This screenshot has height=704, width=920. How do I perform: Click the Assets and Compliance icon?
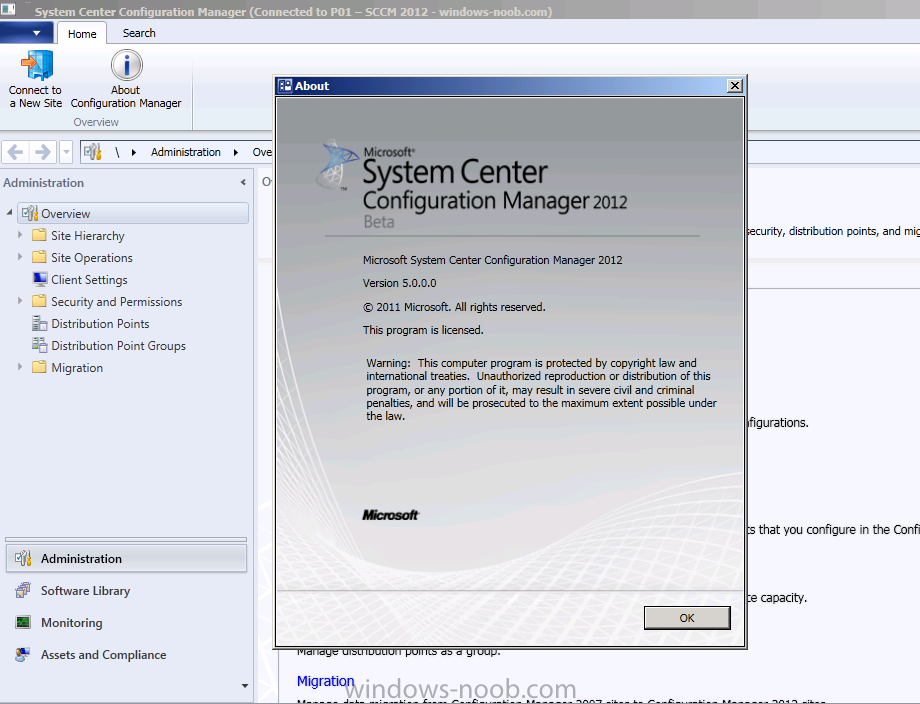pos(23,654)
